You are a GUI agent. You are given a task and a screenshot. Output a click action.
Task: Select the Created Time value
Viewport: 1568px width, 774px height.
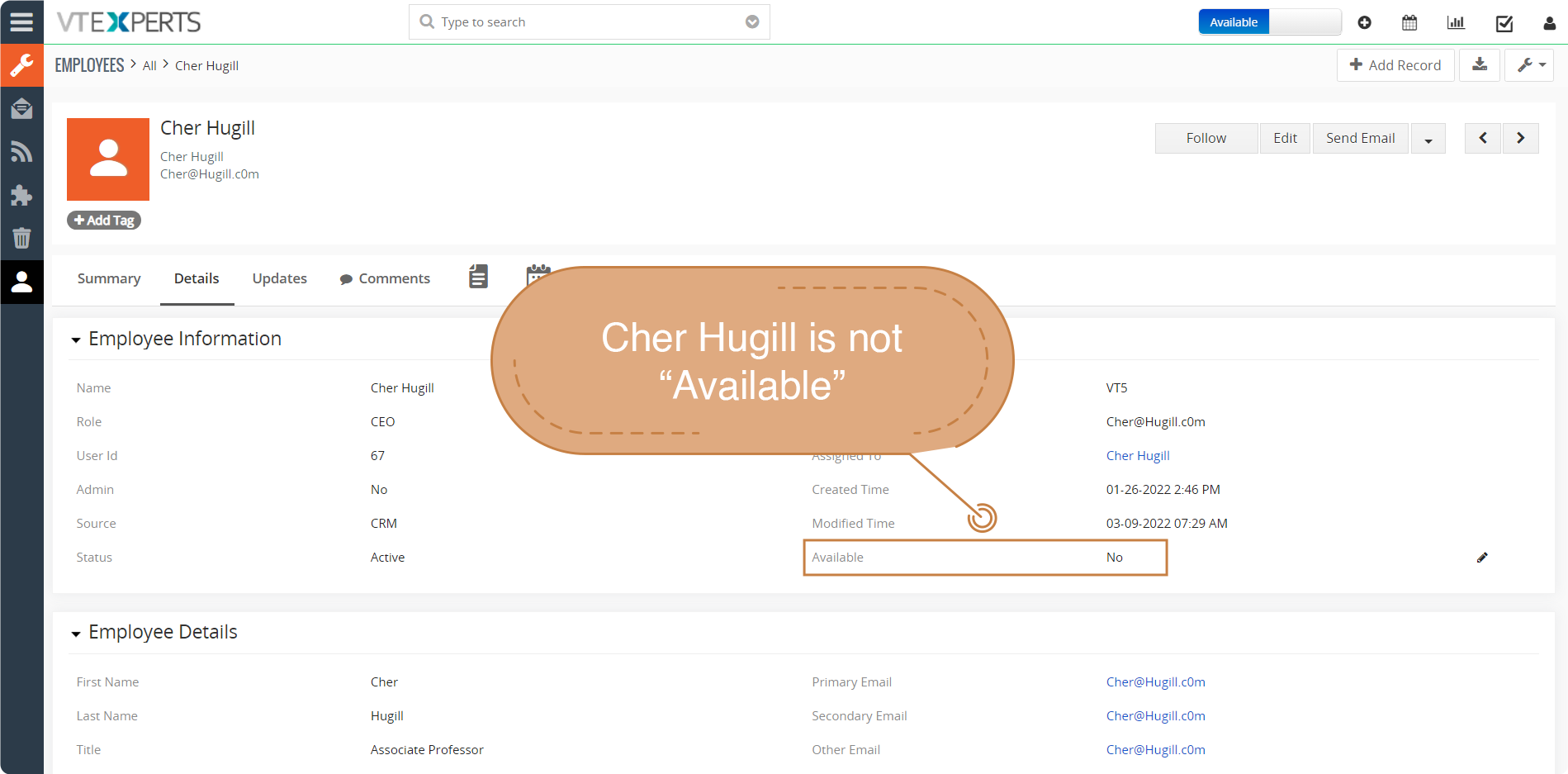[x=1163, y=490]
